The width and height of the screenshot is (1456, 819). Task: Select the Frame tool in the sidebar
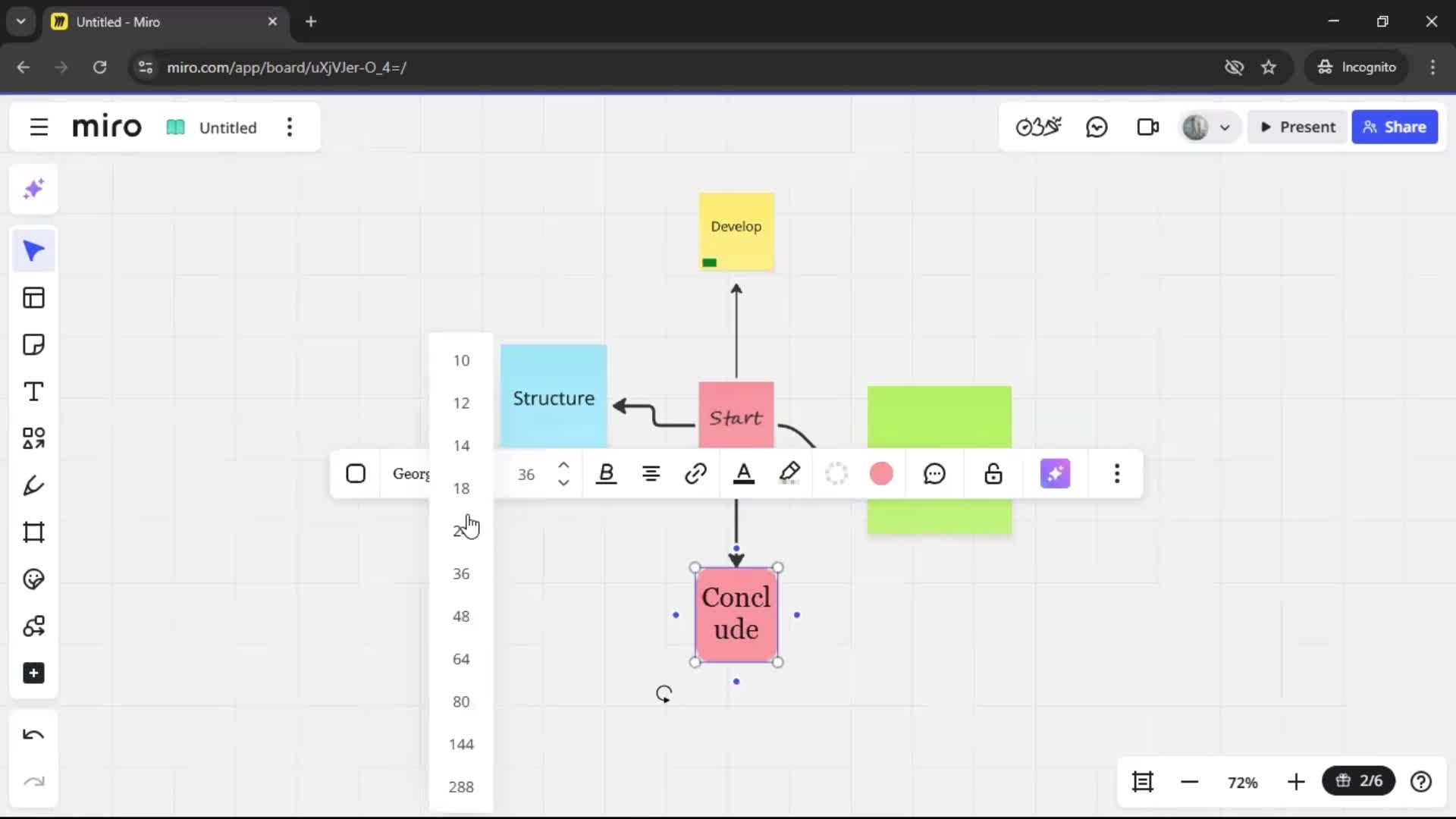(33, 532)
